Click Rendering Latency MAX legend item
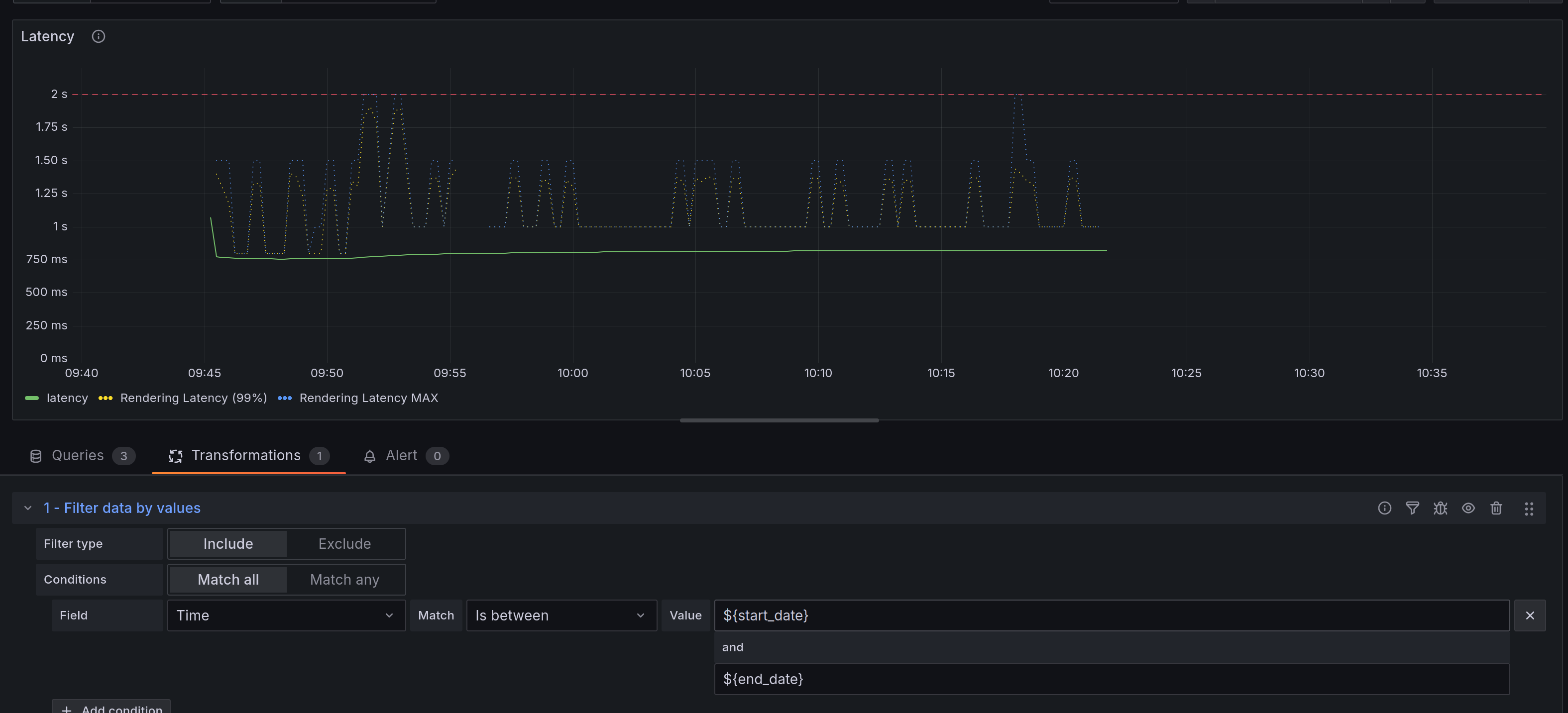This screenshot has height=713, width=1568. 368,398
